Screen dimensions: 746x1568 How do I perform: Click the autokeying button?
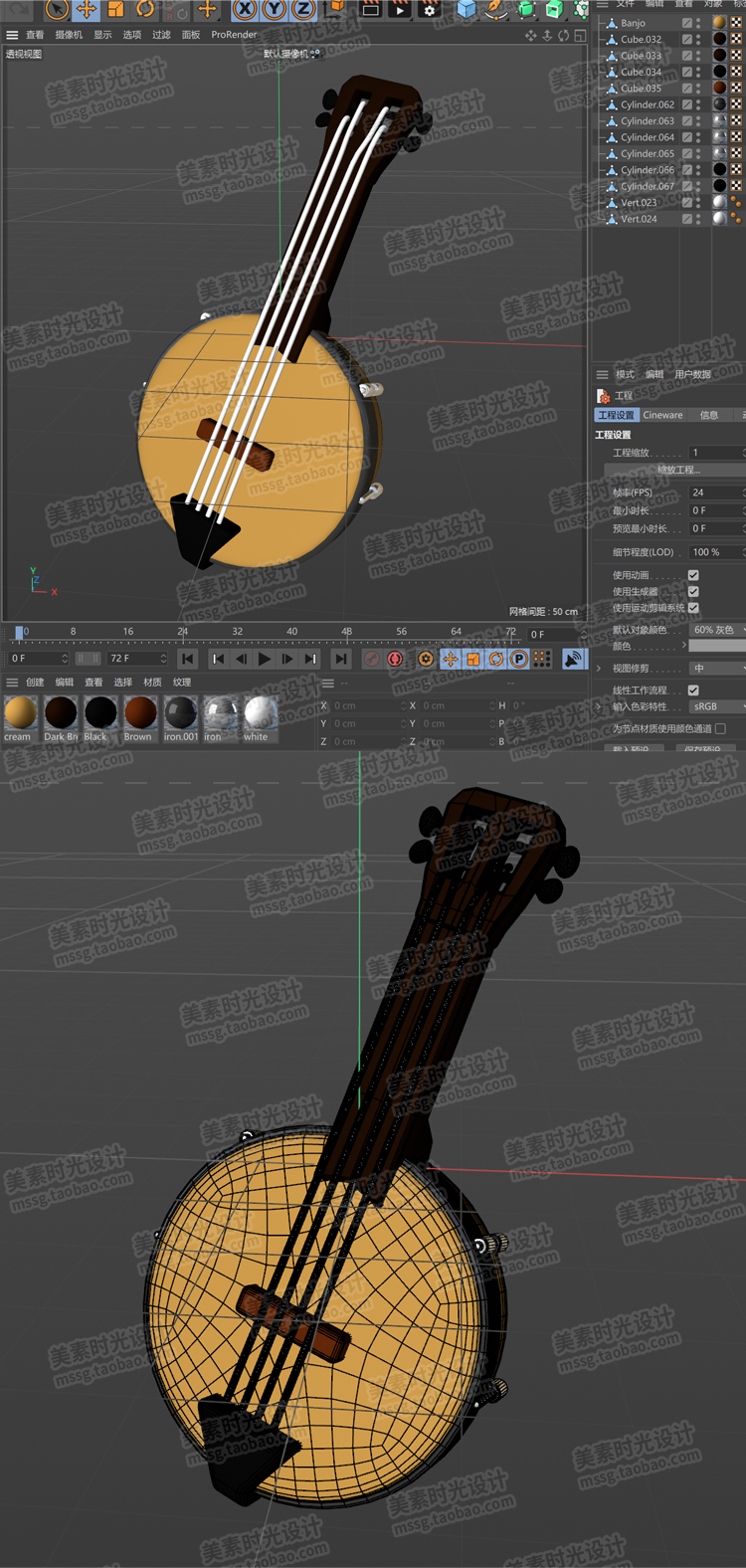coord(395,659)
